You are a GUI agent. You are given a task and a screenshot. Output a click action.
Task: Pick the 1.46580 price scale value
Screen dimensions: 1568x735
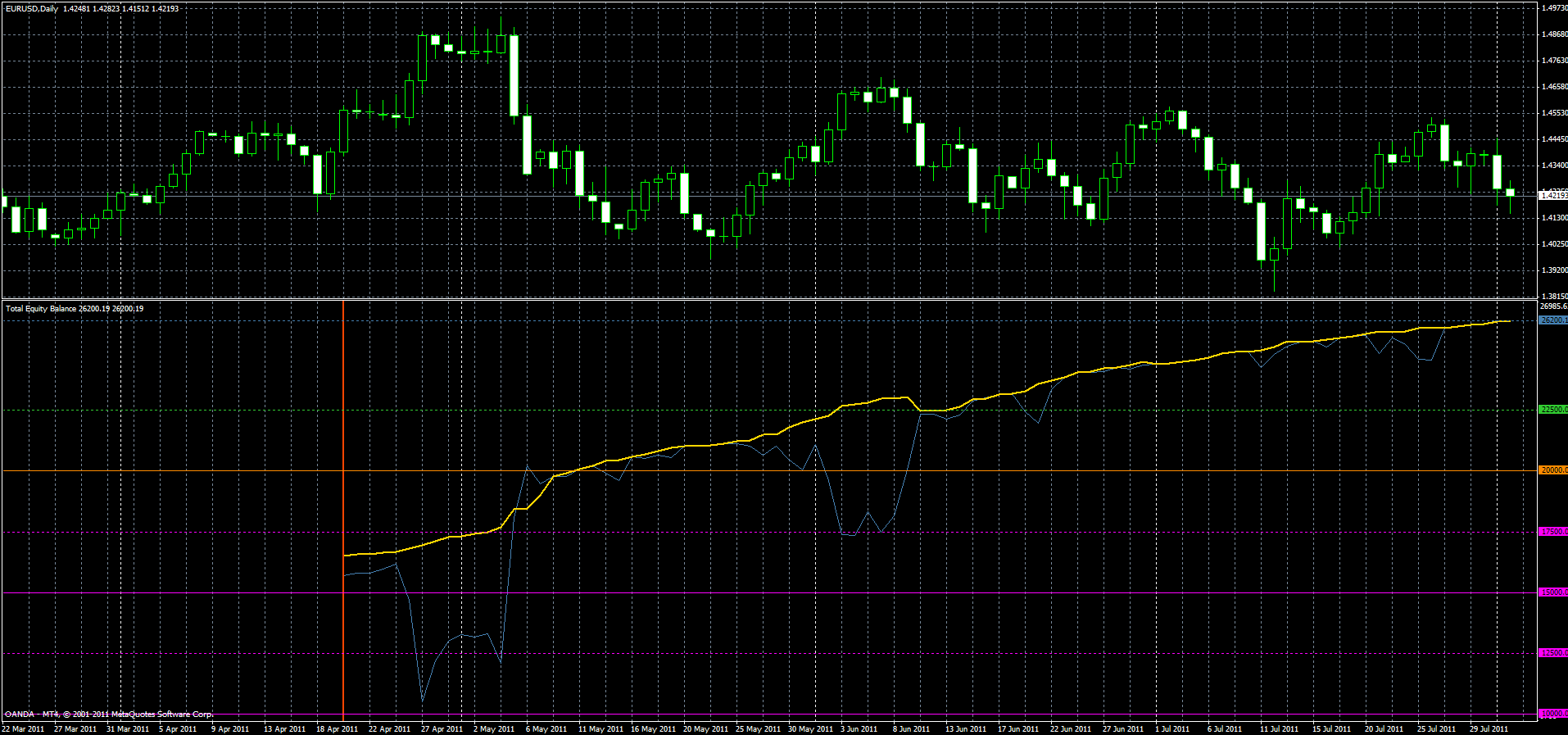pyautogui.click(x=1554, y=87)
